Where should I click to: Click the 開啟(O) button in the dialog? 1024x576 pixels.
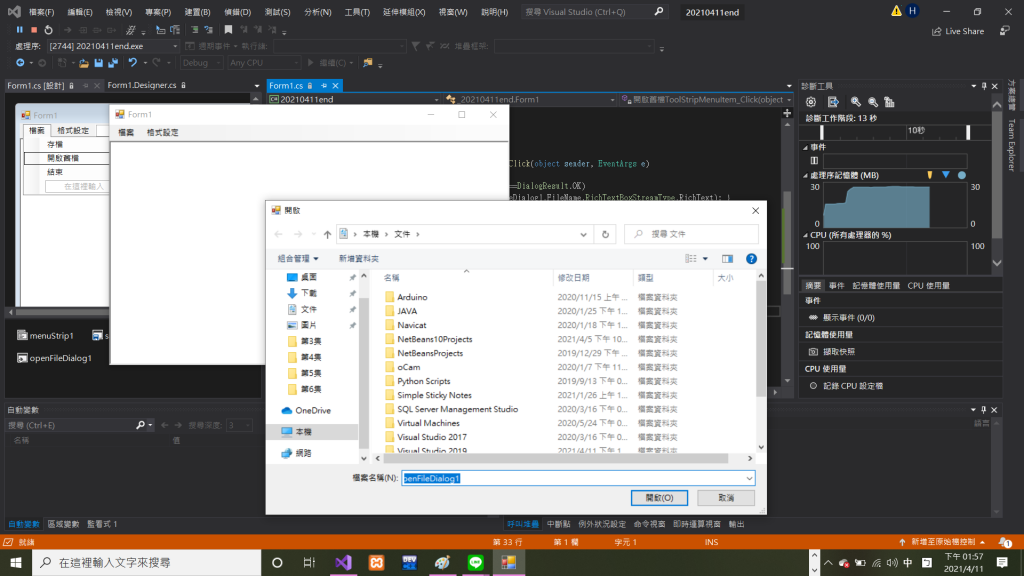pos(659,498)
